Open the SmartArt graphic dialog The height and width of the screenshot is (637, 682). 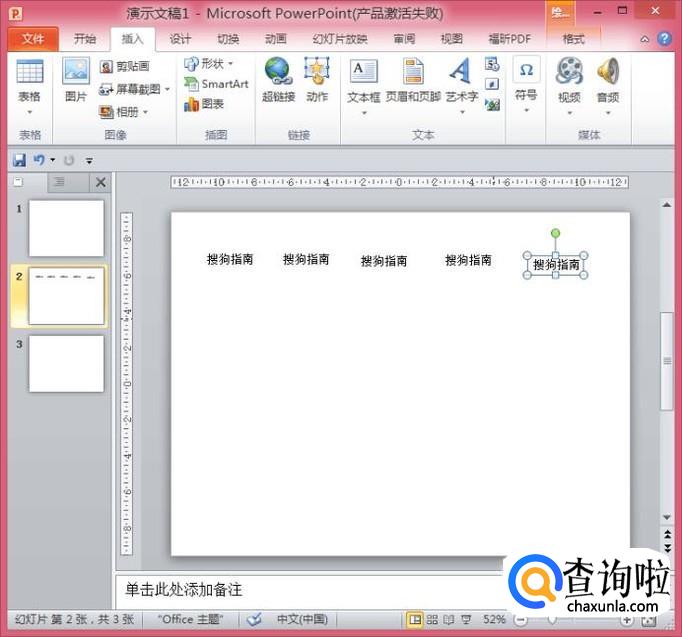pyautogui.click(x=216, y=84)
